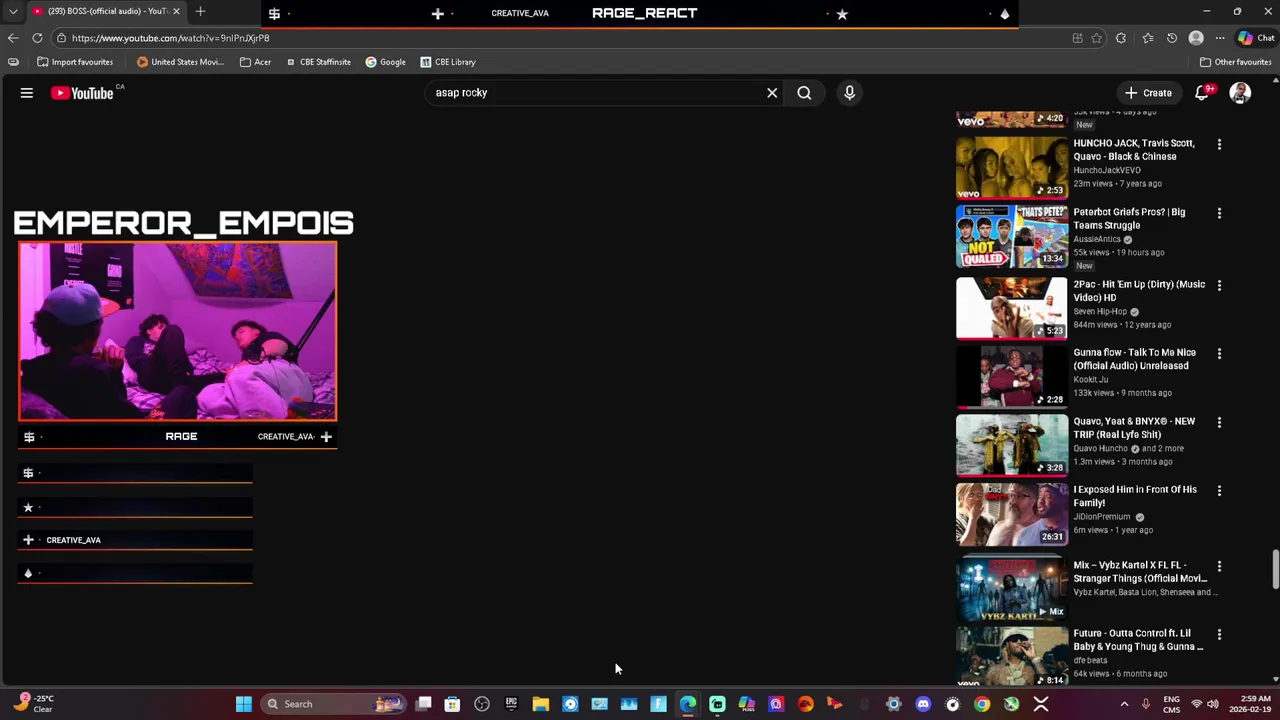Screen dimensions: 1280x720
Task: Open a new browser tab
Action: click(x=200, y=11)
